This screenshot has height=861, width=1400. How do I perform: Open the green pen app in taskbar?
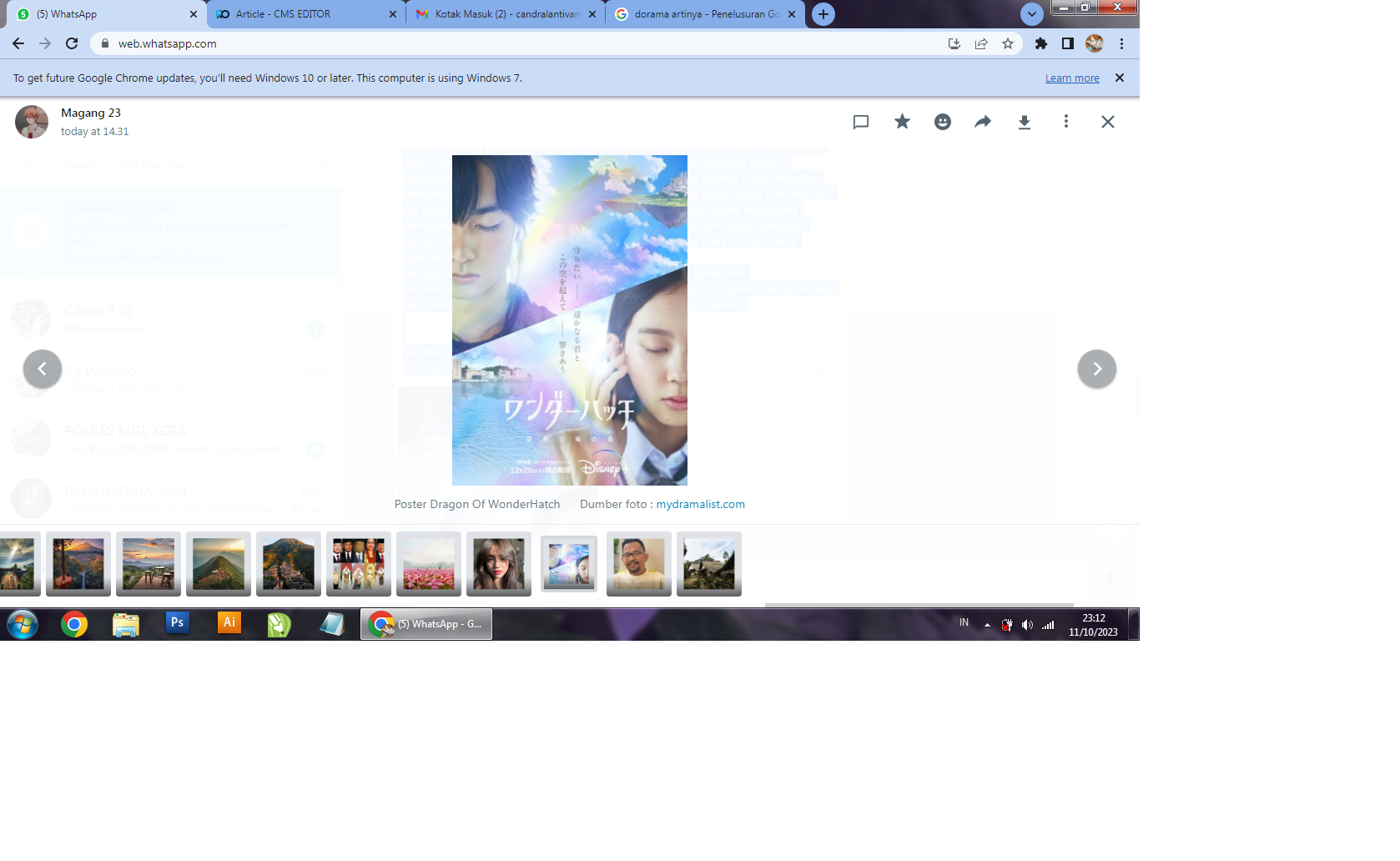click(x=279, y=624)
